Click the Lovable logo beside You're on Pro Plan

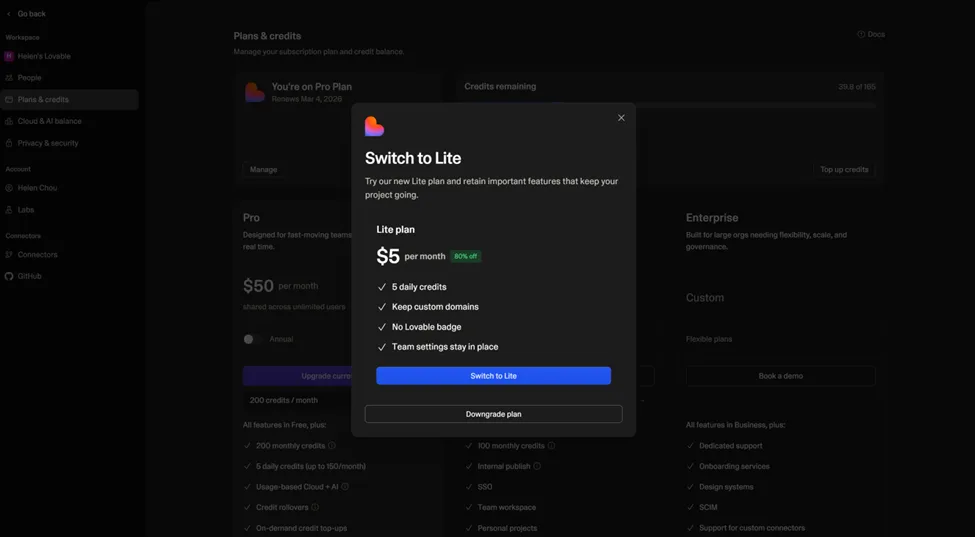click(255, 92)
